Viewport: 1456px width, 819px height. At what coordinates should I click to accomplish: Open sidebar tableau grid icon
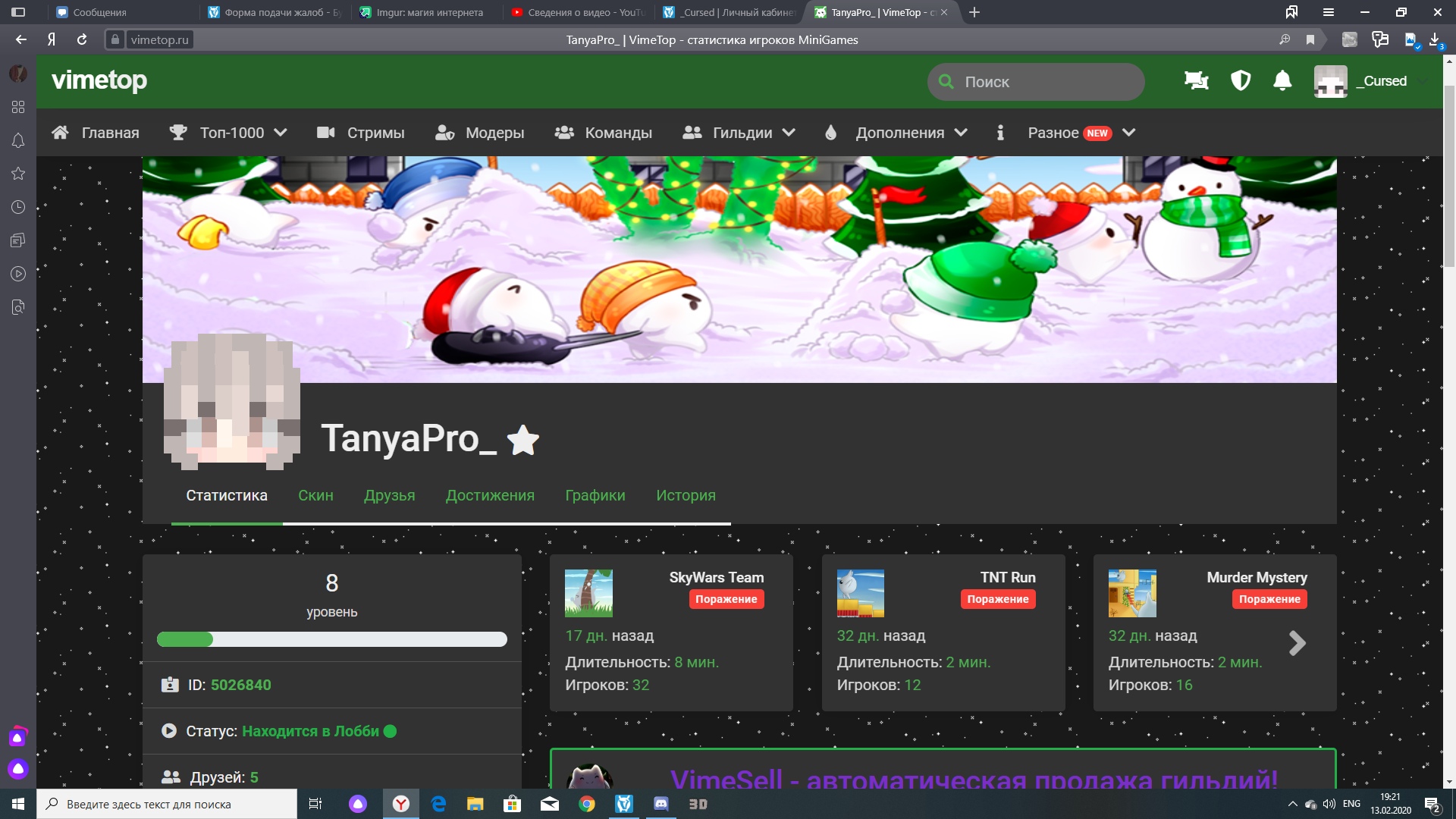(18, 107)
